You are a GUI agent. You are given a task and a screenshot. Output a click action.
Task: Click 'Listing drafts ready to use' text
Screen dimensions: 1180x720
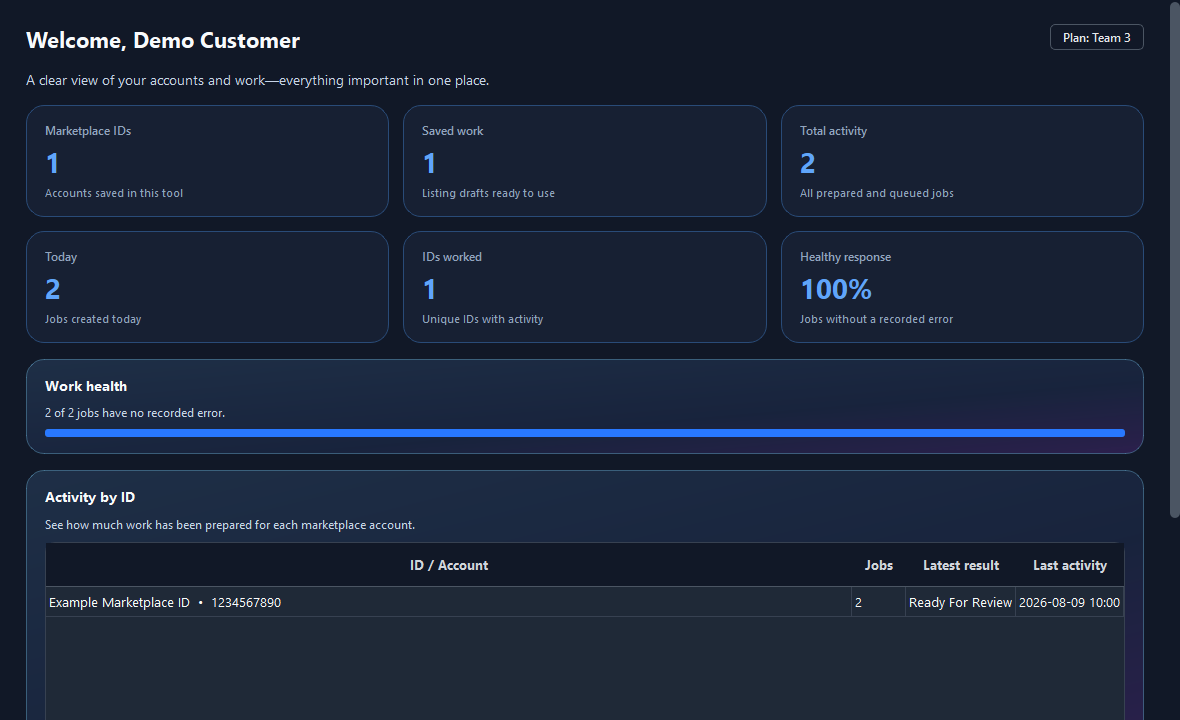pos(488,193)
